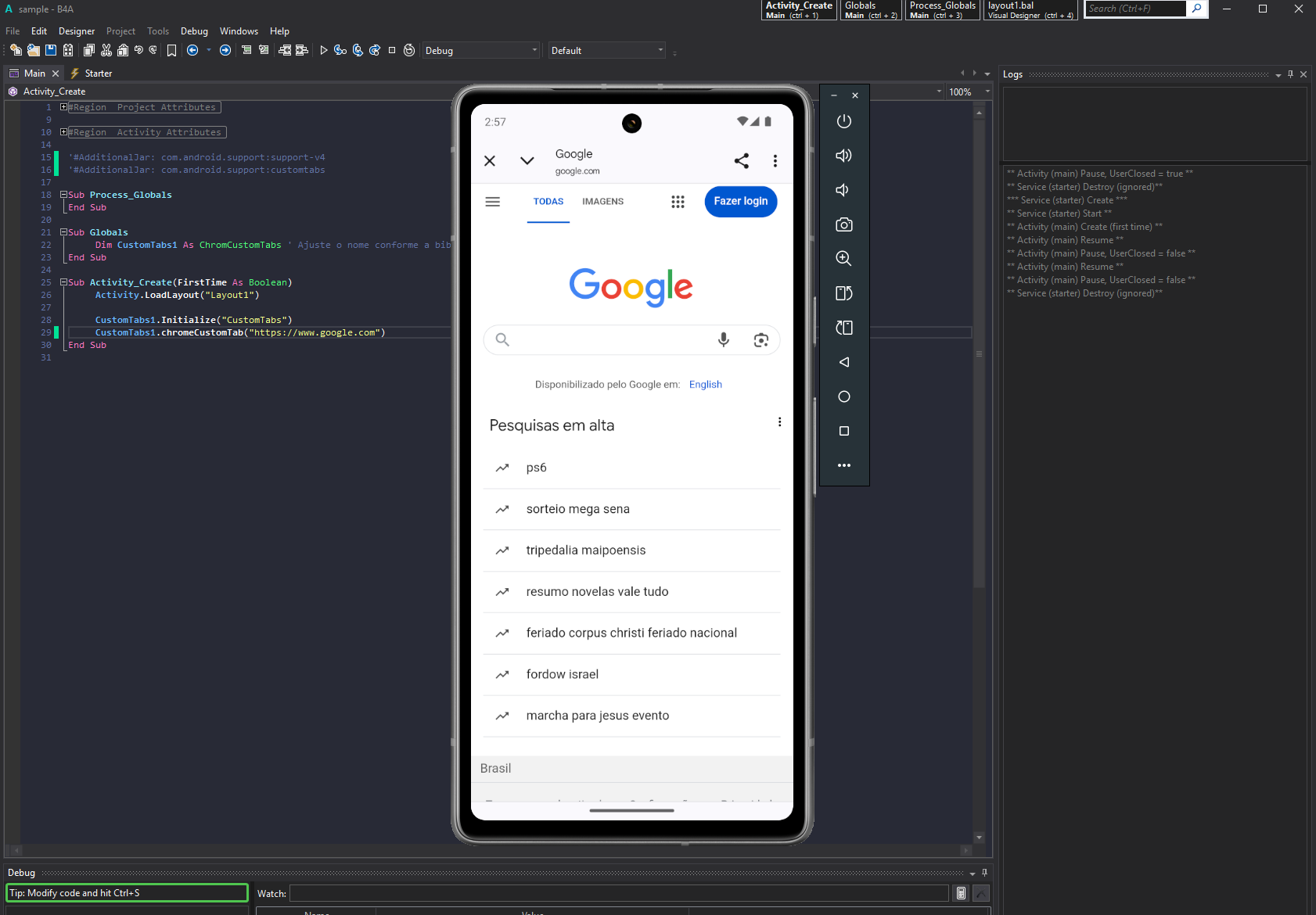Viewport: 1316px width, 915px height.
Task: Open the Debug build mode dropdown
Action: (481, 51)
